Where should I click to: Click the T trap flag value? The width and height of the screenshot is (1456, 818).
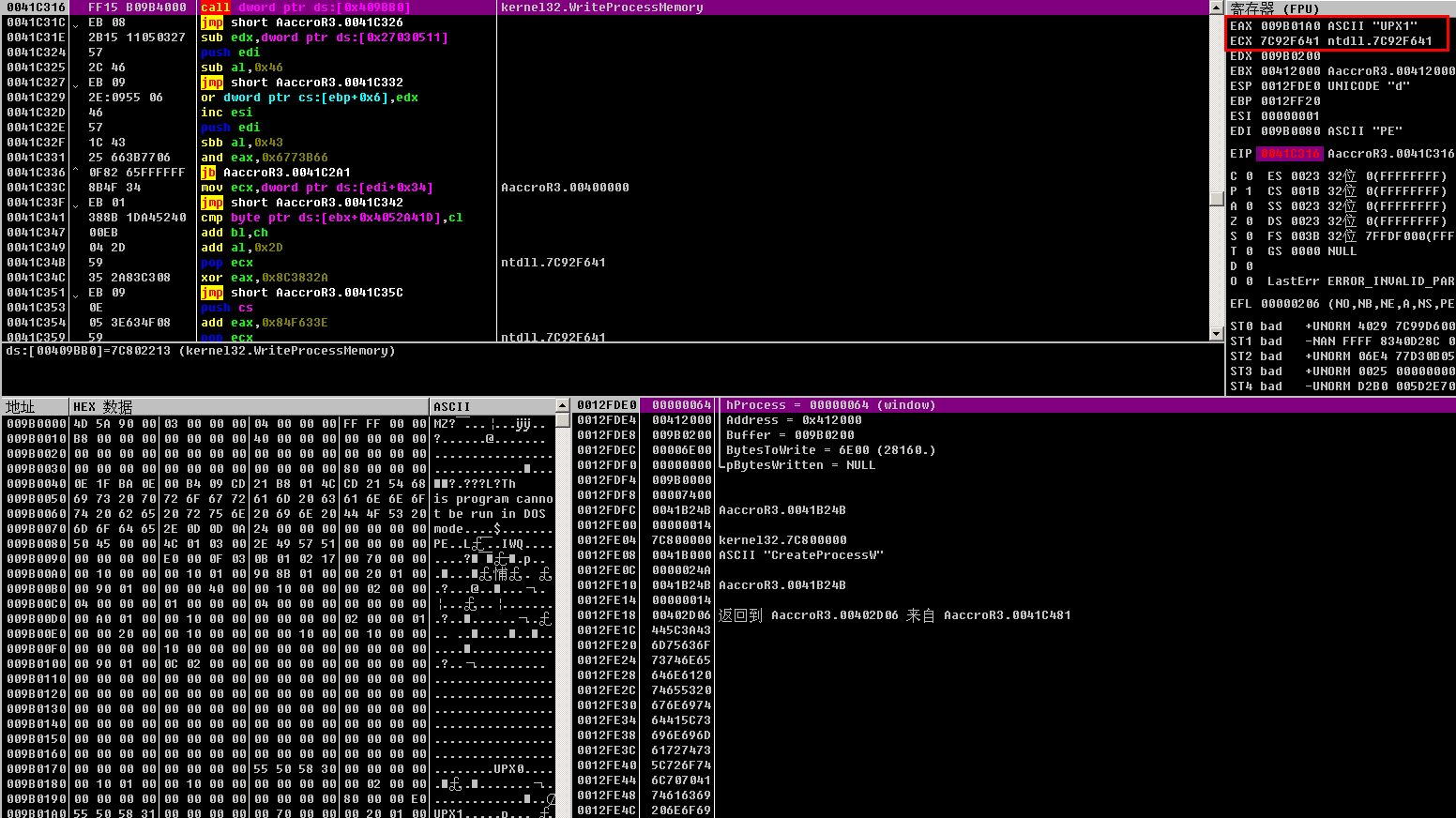(x=1250, y=251)
